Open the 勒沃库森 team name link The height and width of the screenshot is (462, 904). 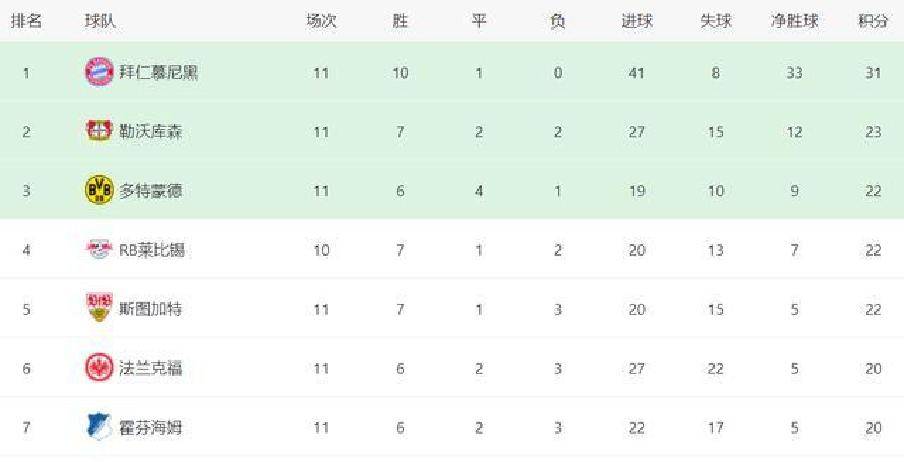151,131
